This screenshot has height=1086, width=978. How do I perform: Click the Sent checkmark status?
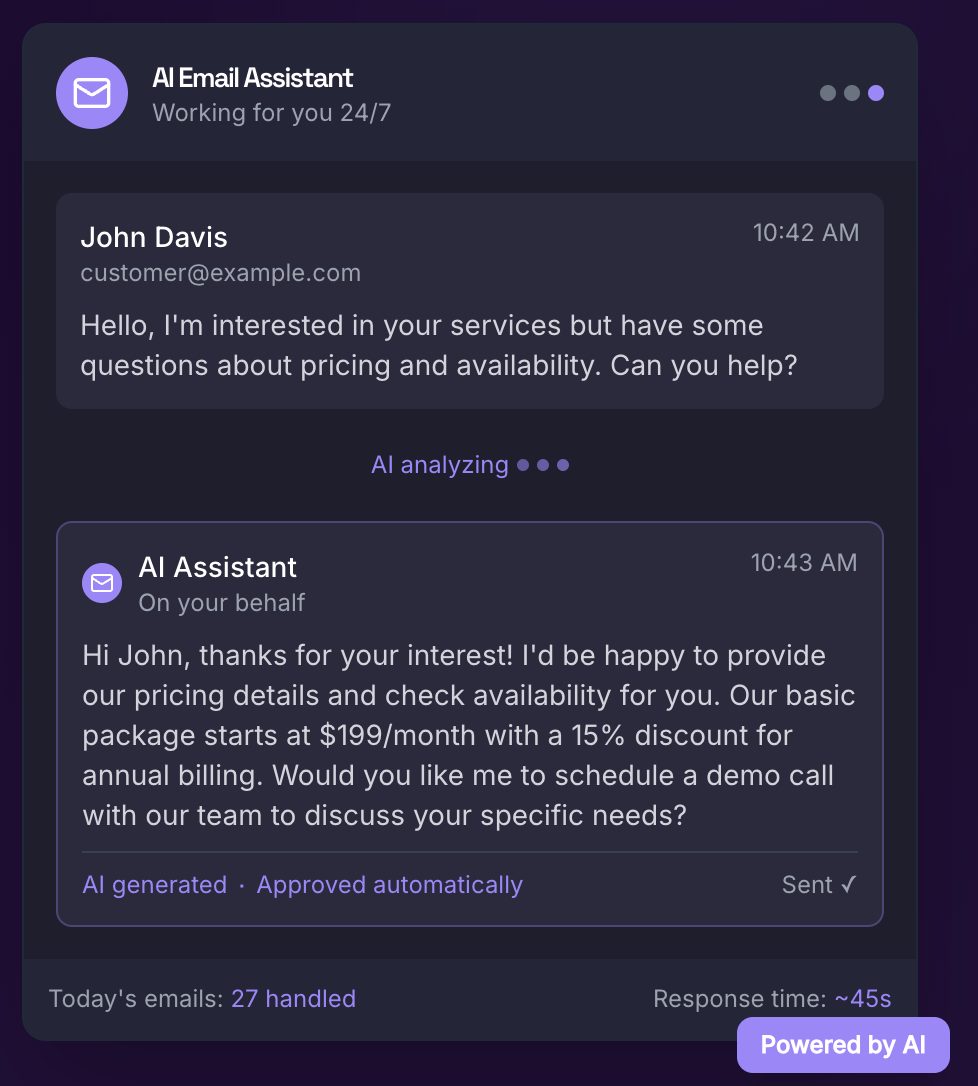[x=819, y=885]
